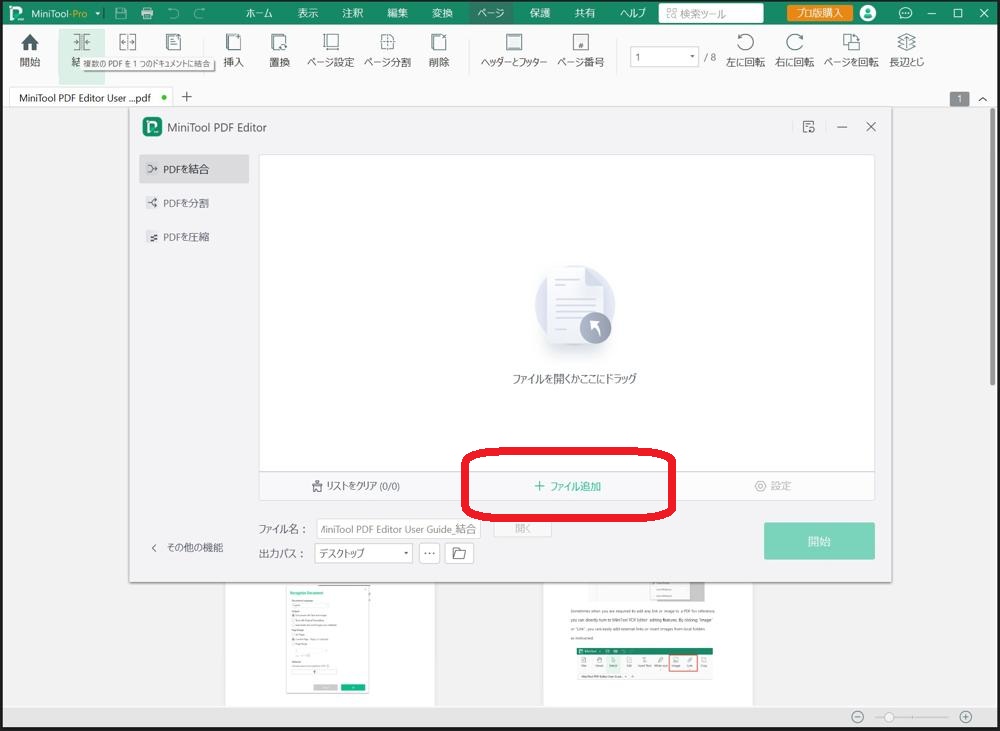The height and width of the screenshot is (731, 1000).
Task: Click the 削除 delete page tool
Action: point(439,51)
